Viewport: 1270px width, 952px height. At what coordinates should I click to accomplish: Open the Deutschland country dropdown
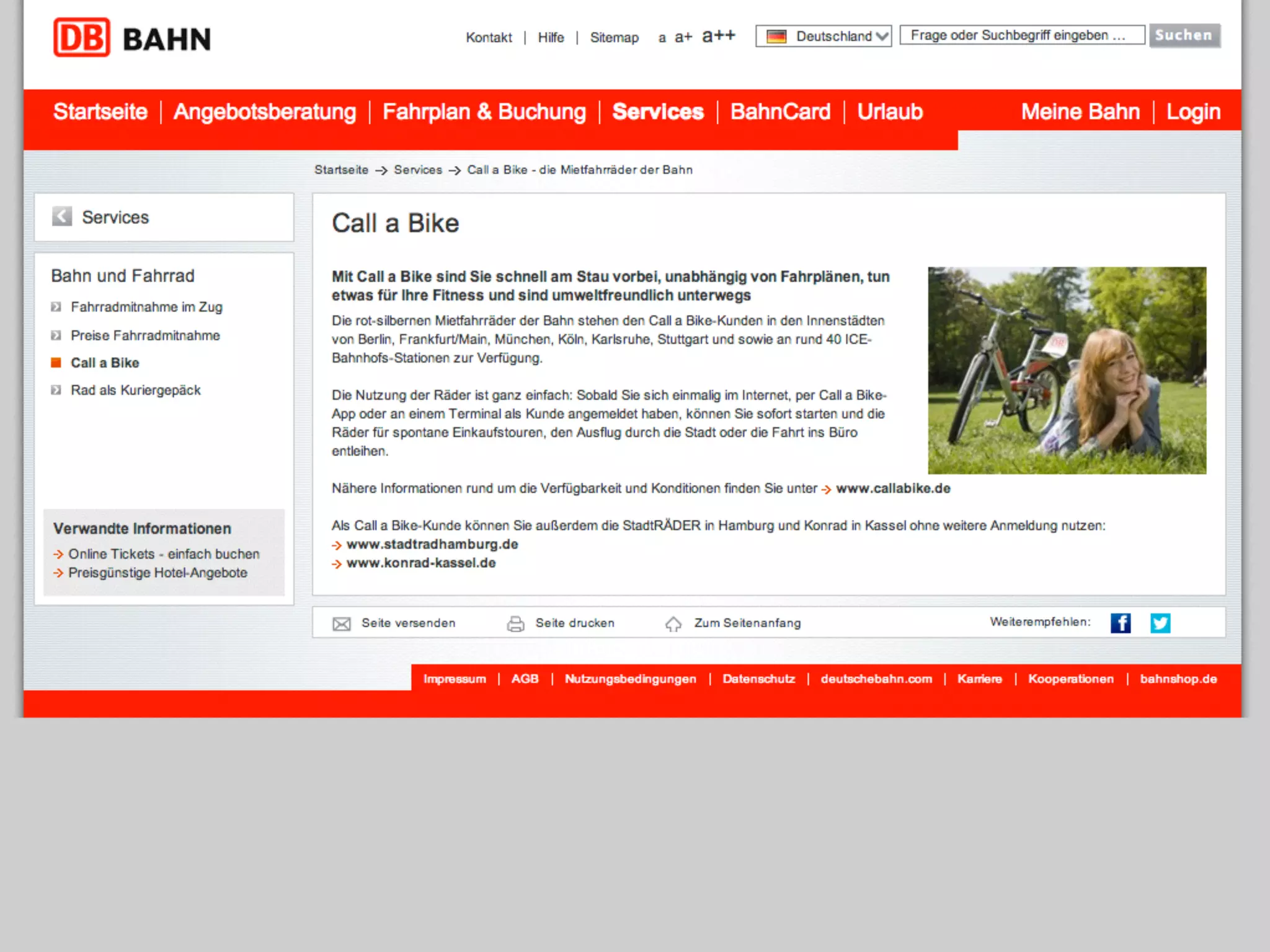coord(823,36)
